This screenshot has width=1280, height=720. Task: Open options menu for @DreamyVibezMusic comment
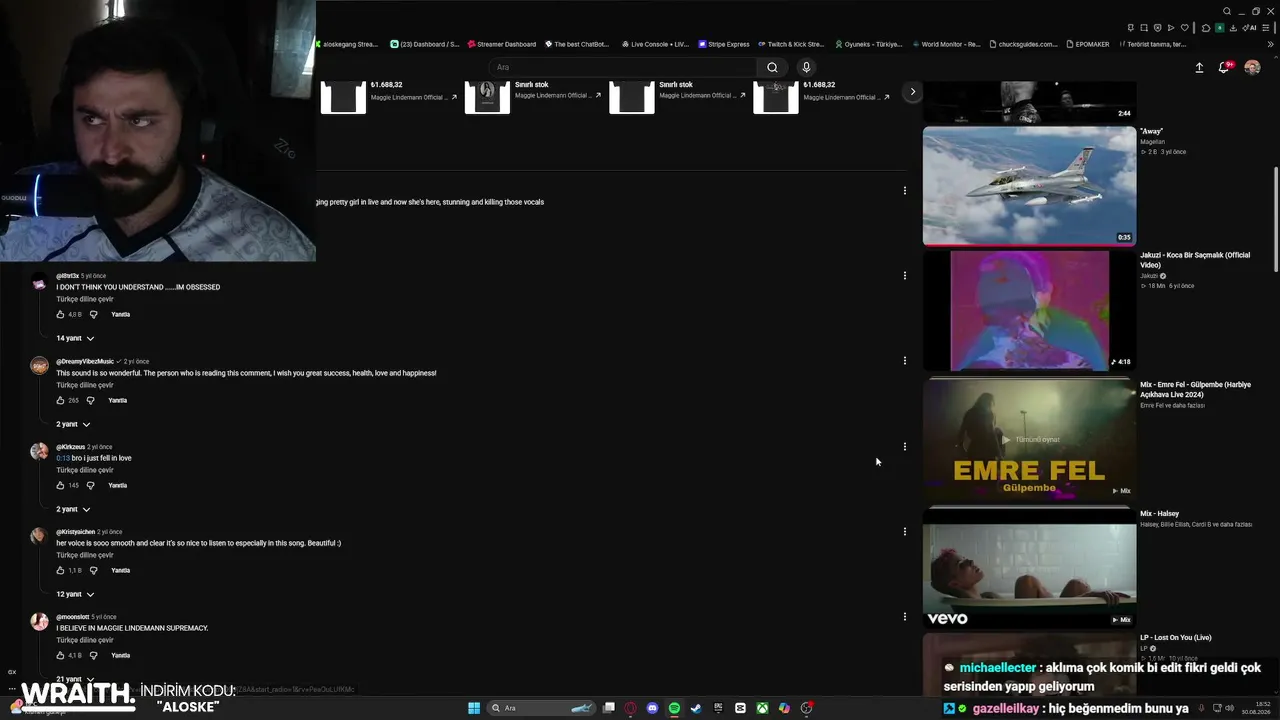click(905, 361)
